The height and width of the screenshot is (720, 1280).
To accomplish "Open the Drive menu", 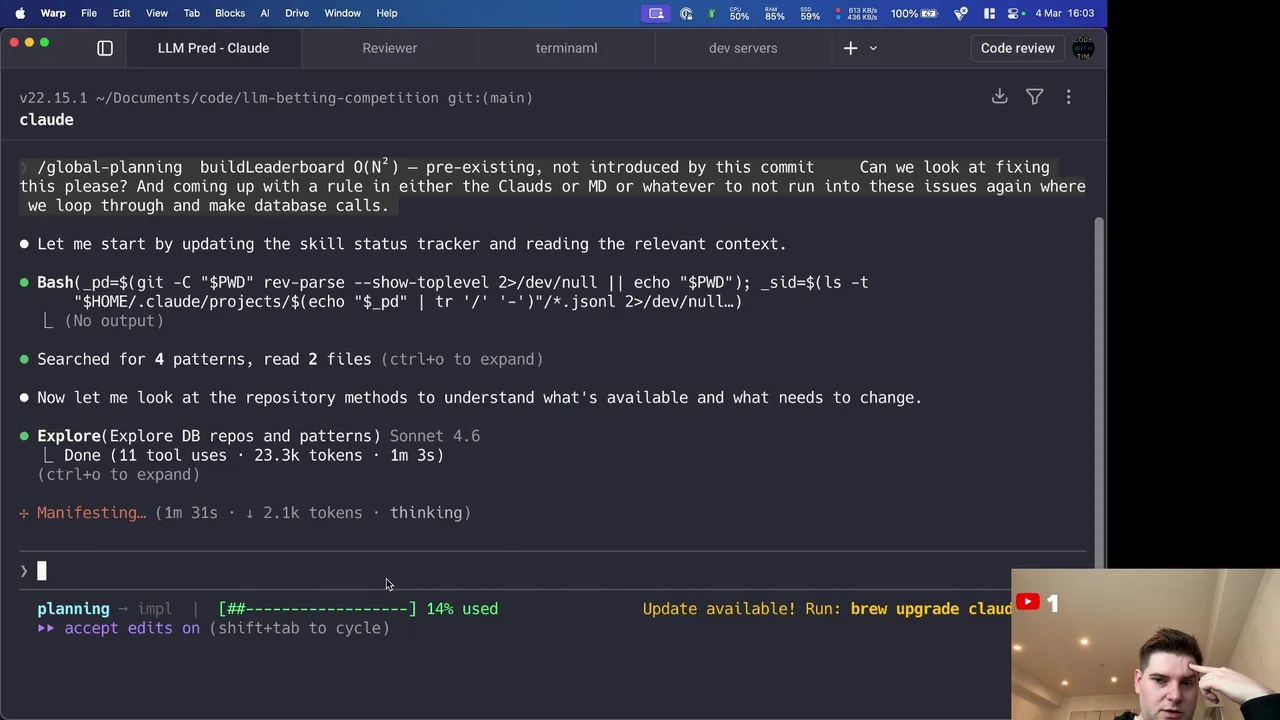I will click(297, 13).
